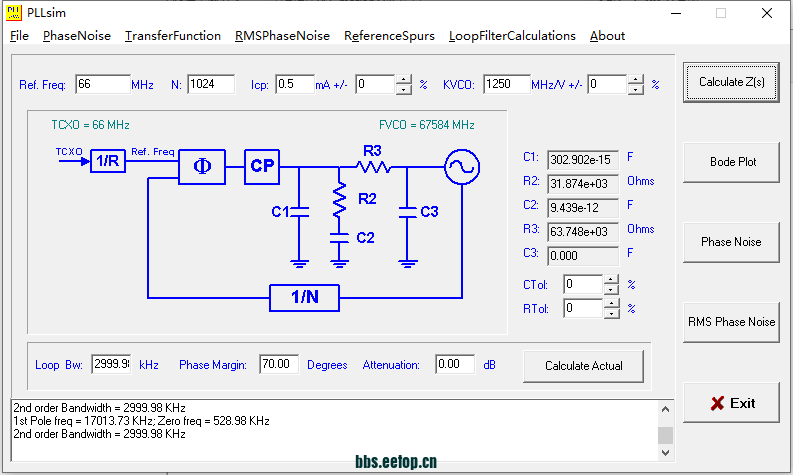Click the Calculate Actual button
This screenshot has height=475, width=793.
coord(584,366)
